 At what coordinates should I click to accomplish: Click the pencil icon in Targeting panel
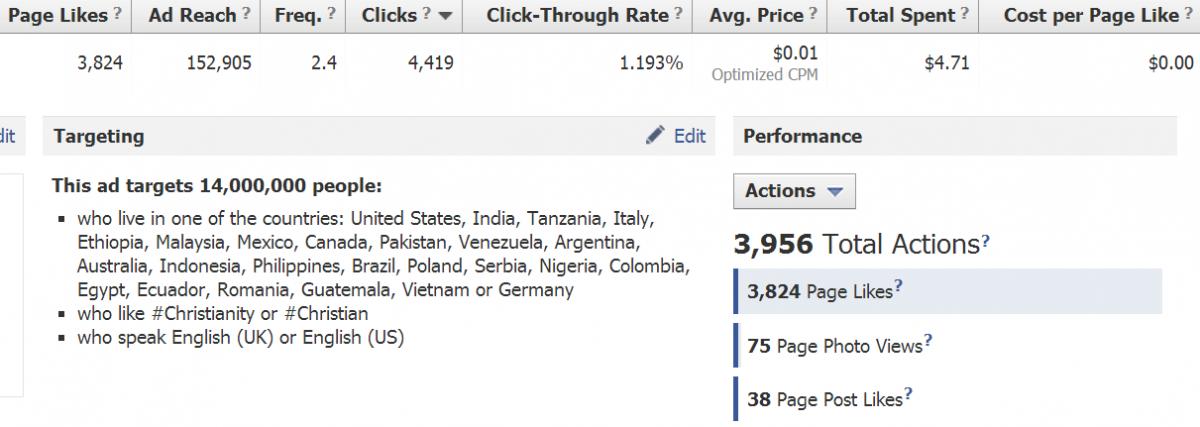click(655, 135)
